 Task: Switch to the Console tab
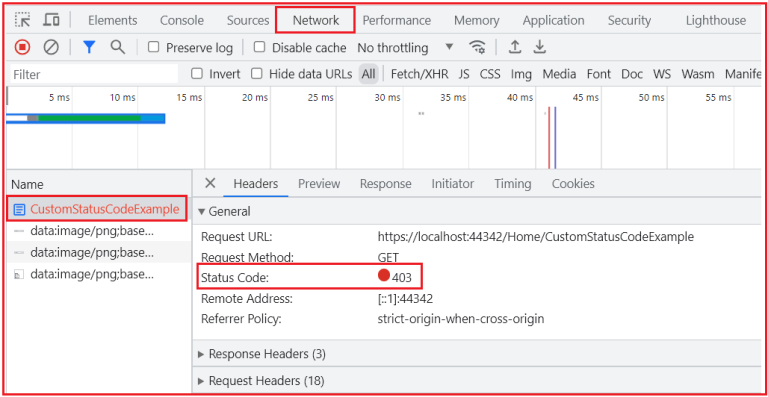(182, 21)
